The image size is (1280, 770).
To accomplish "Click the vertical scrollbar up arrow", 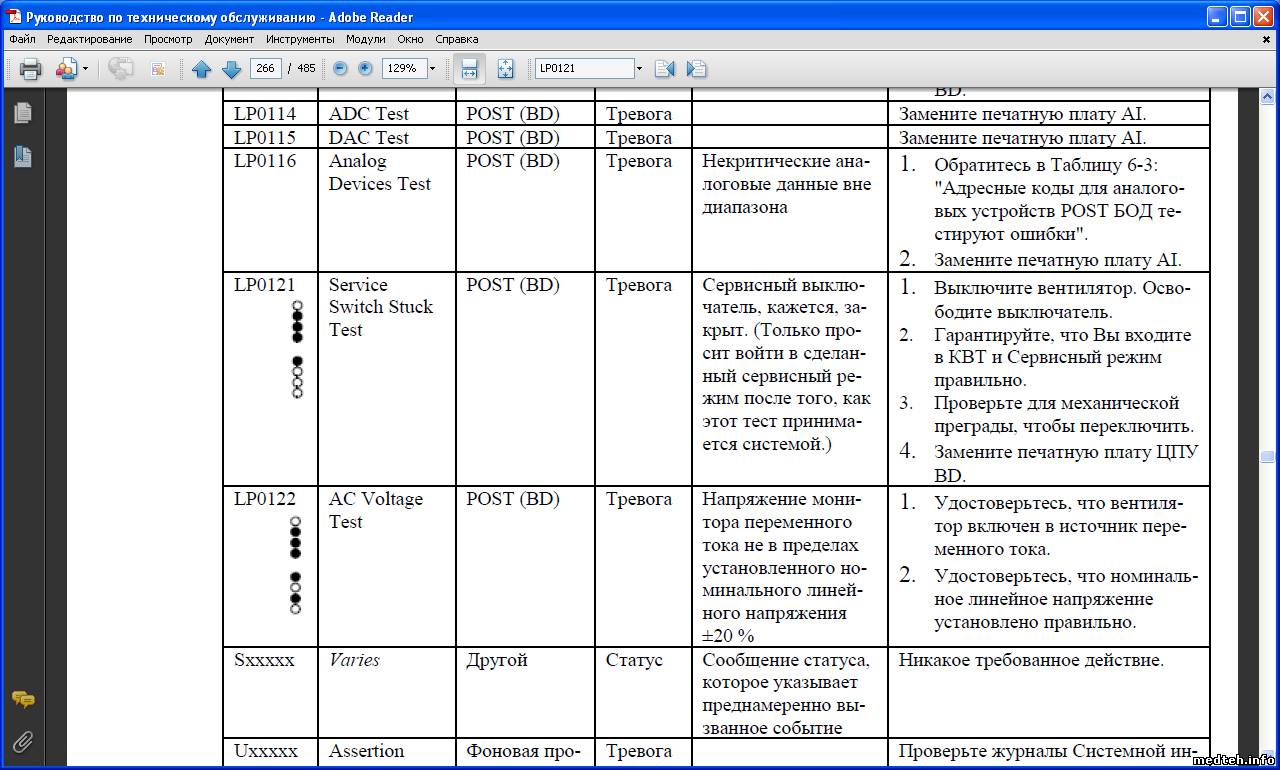I will pyautogui.click(x=1267, y=97).
